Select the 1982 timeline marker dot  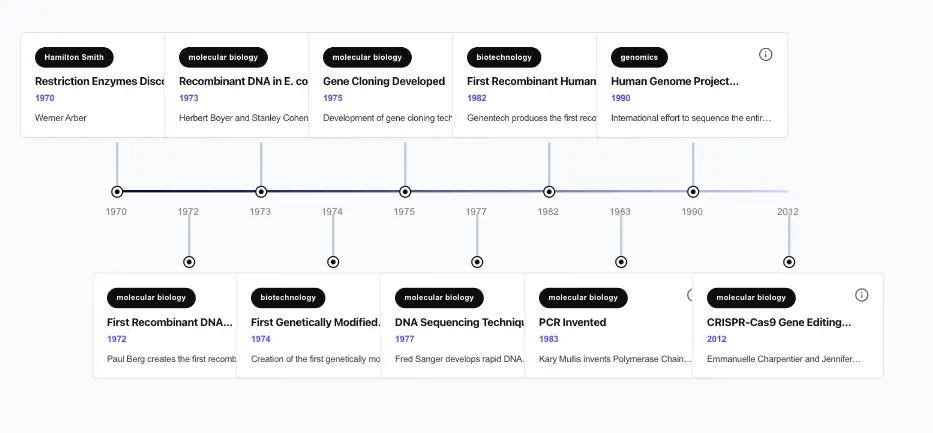click(549, 192)
